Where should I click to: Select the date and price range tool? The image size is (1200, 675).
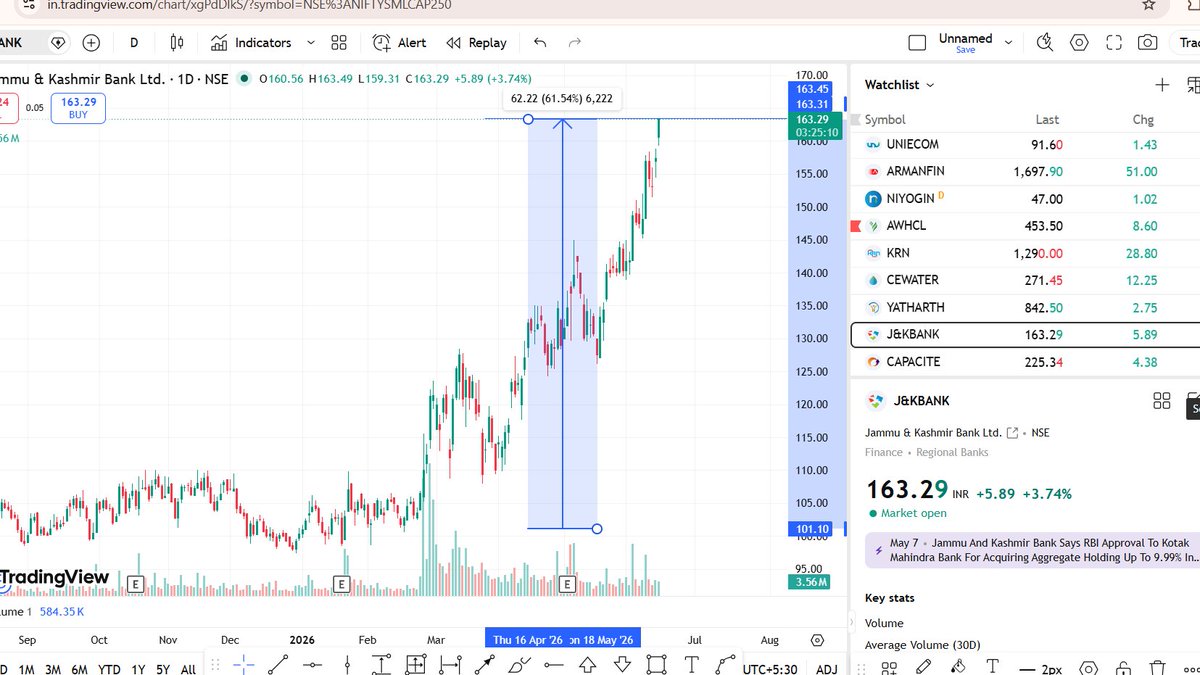pos(415,665)
